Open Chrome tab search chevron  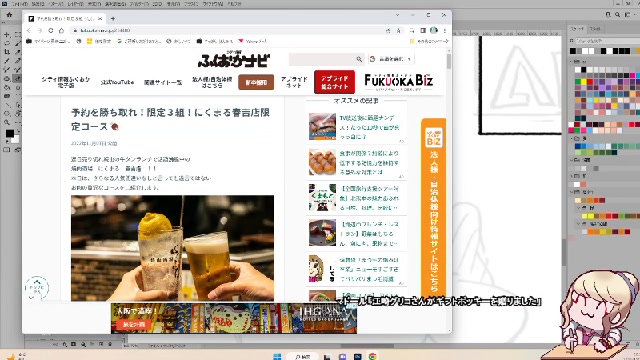point(397,15)
